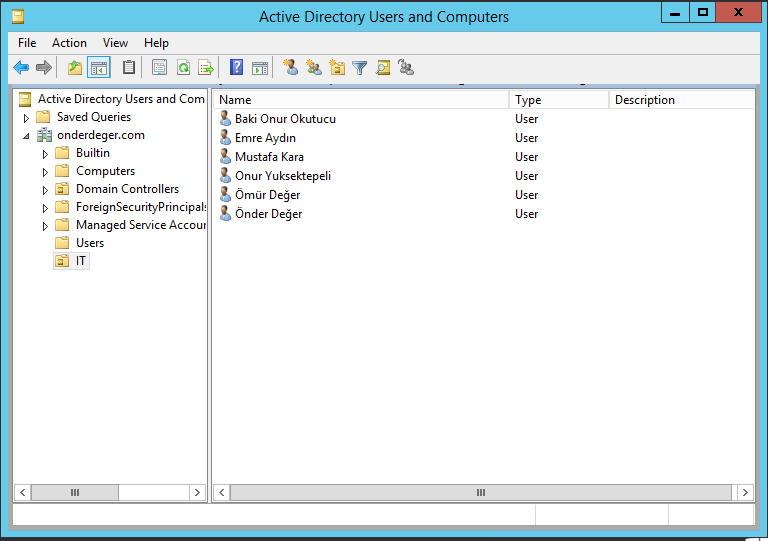Sort by the Name column header
This screenshot has width=768, height=541.
click(361, 100)
